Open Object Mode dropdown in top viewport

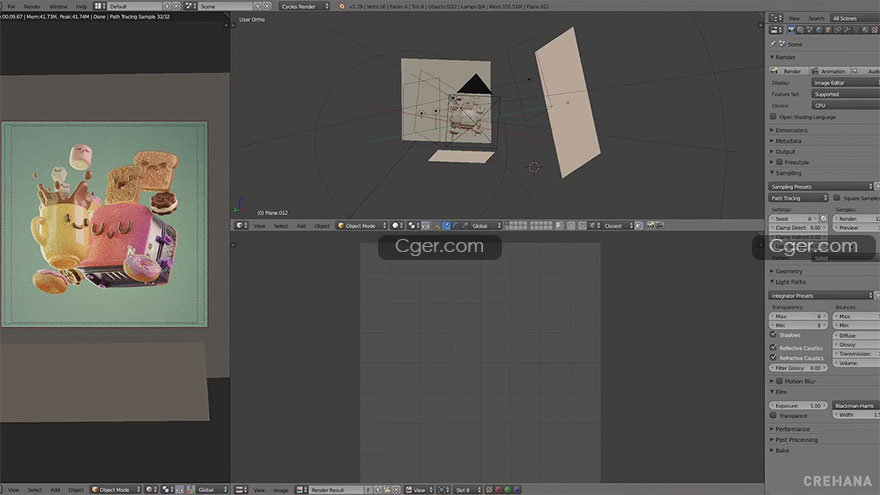(362, 226)
